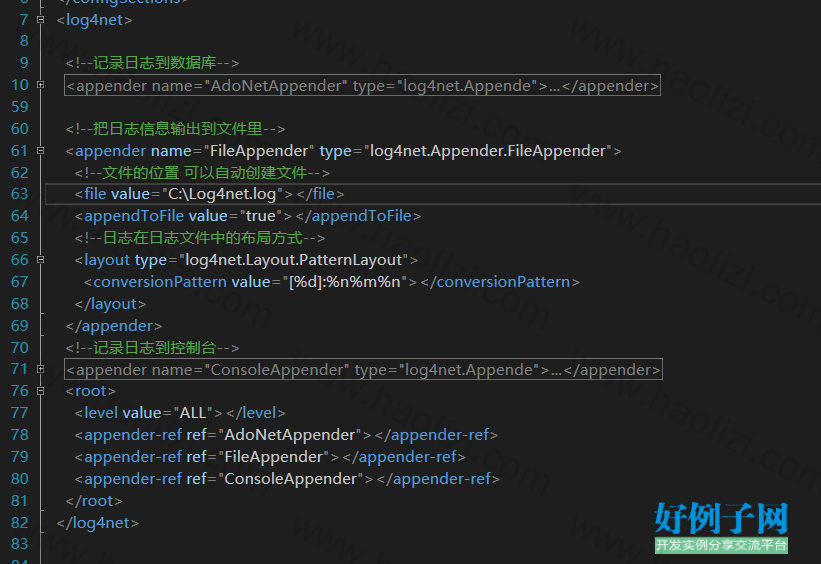This screenshot has height=564, width=821.
Task: Click the comment 文件的位置 可以自动创建文件
Action: [x=204, y=172]
